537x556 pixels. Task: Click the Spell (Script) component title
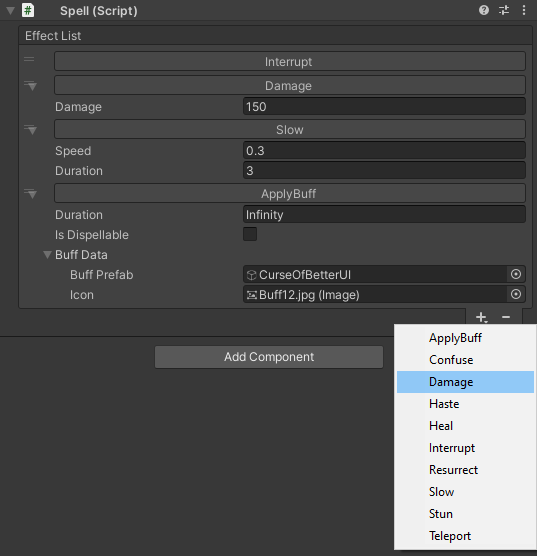coord(99,11)
